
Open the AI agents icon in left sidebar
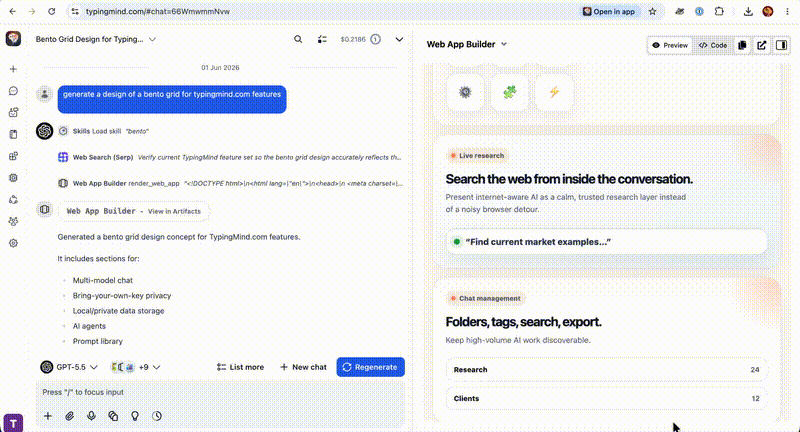click(x=13, y=113)
